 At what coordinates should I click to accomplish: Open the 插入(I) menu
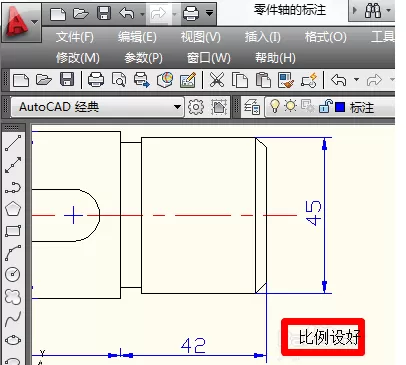click(263, 37)
